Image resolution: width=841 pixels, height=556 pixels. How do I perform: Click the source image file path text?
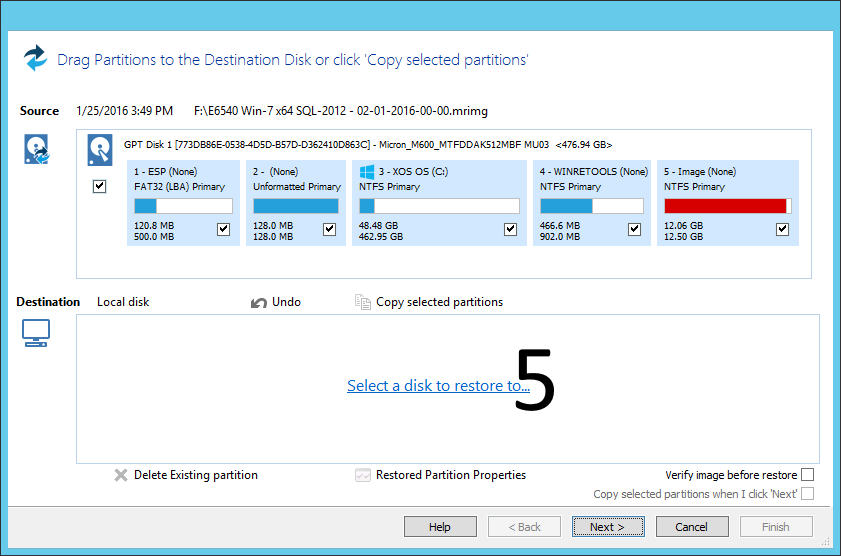pos(341,111)
